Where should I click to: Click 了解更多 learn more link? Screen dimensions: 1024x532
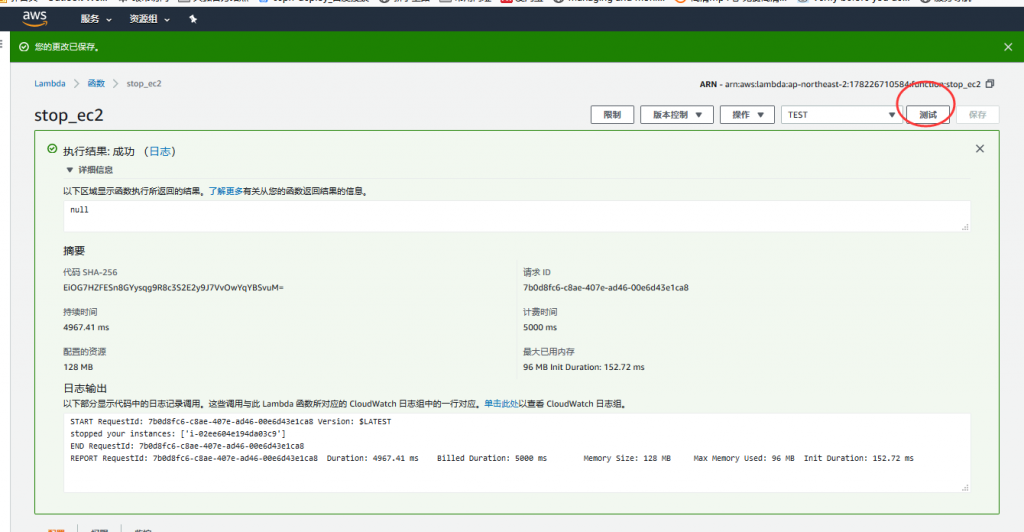click(x=225, y=190)
